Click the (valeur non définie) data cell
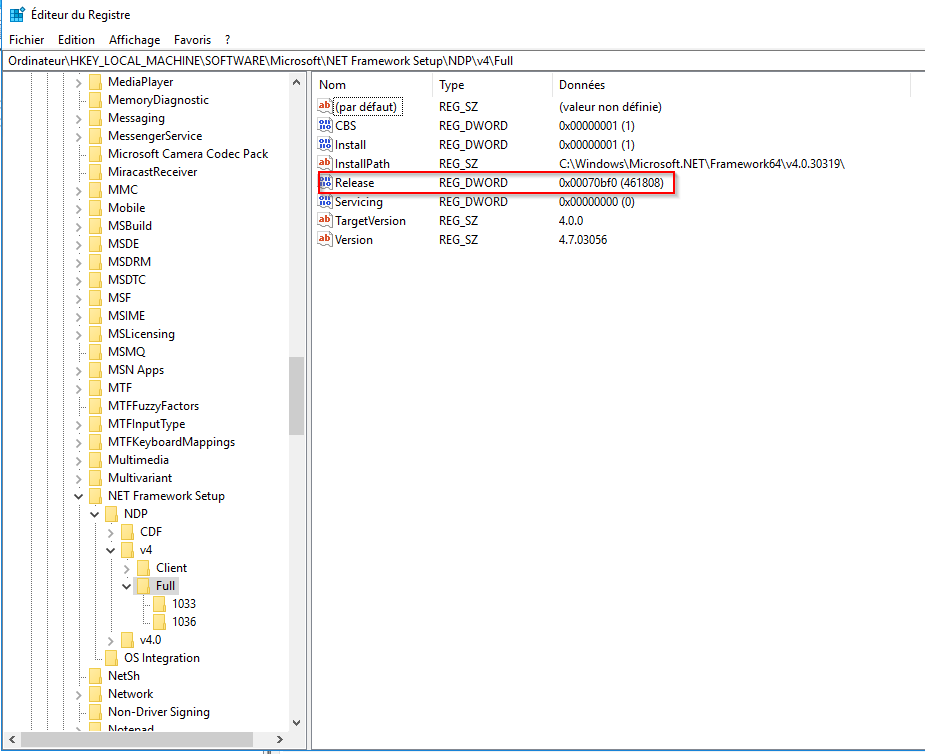 610,107
